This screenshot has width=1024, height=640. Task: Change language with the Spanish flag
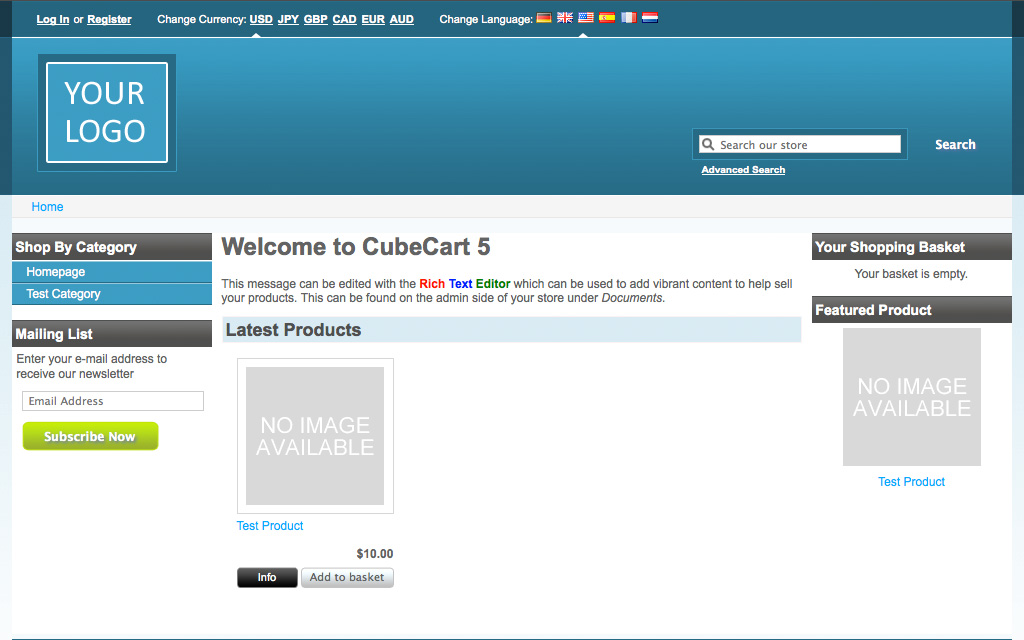(607, 18)
